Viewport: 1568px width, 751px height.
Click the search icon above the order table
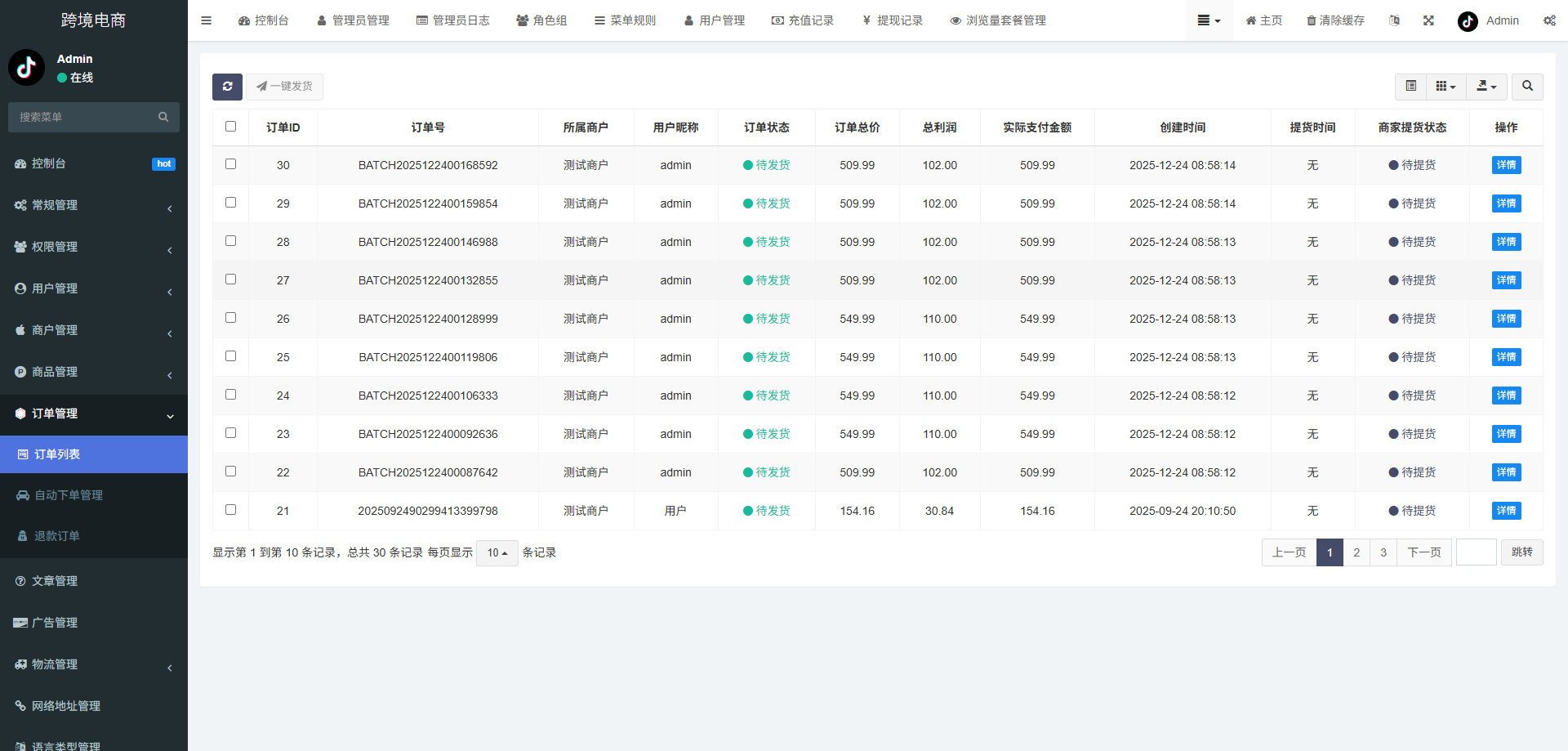1527,87
